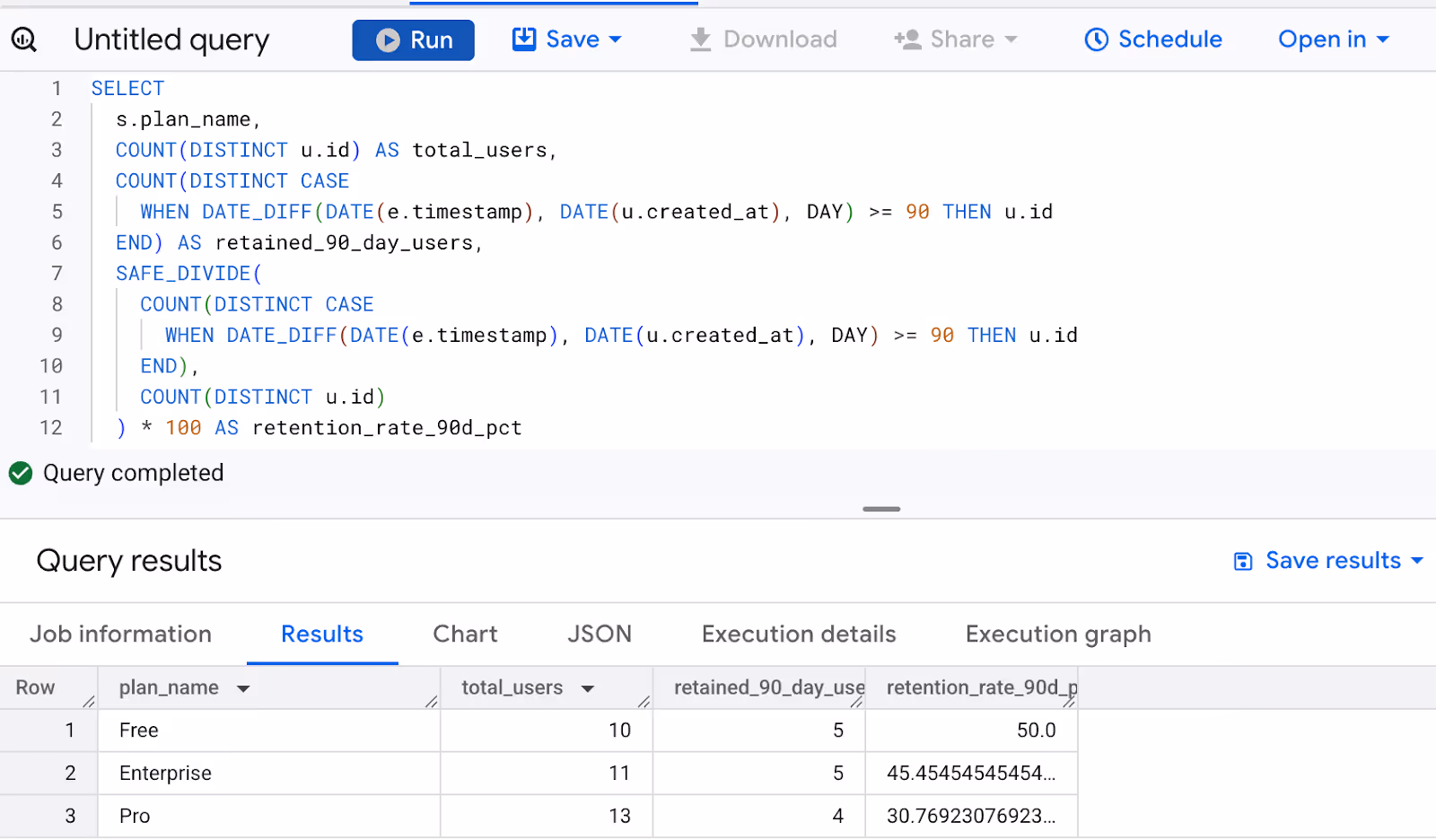Click the retention rate value 30.76923076923

click(x=971, y=816)
